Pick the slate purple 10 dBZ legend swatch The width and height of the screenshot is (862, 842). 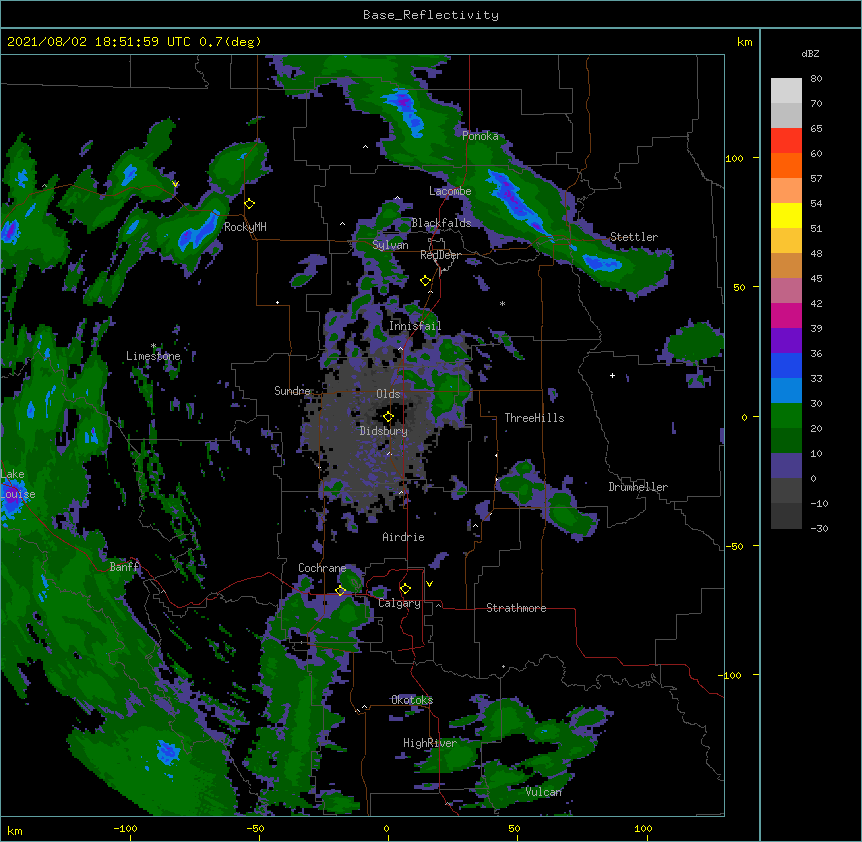pyautogui.click(x=786, y=466)
